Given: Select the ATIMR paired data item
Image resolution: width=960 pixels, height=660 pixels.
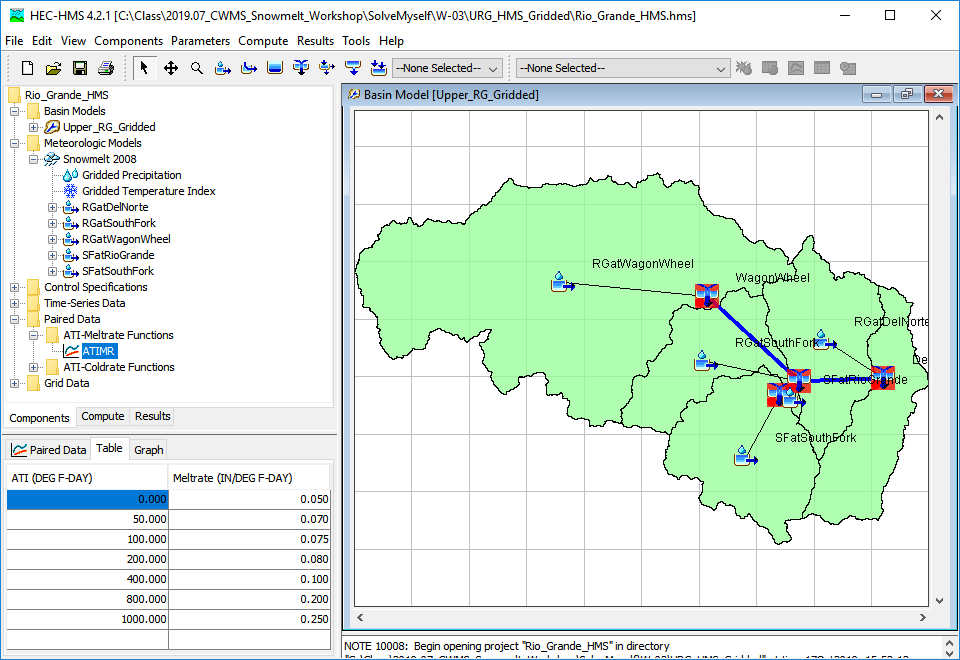Looking at the screenshot, I should (x=99, y=351).
